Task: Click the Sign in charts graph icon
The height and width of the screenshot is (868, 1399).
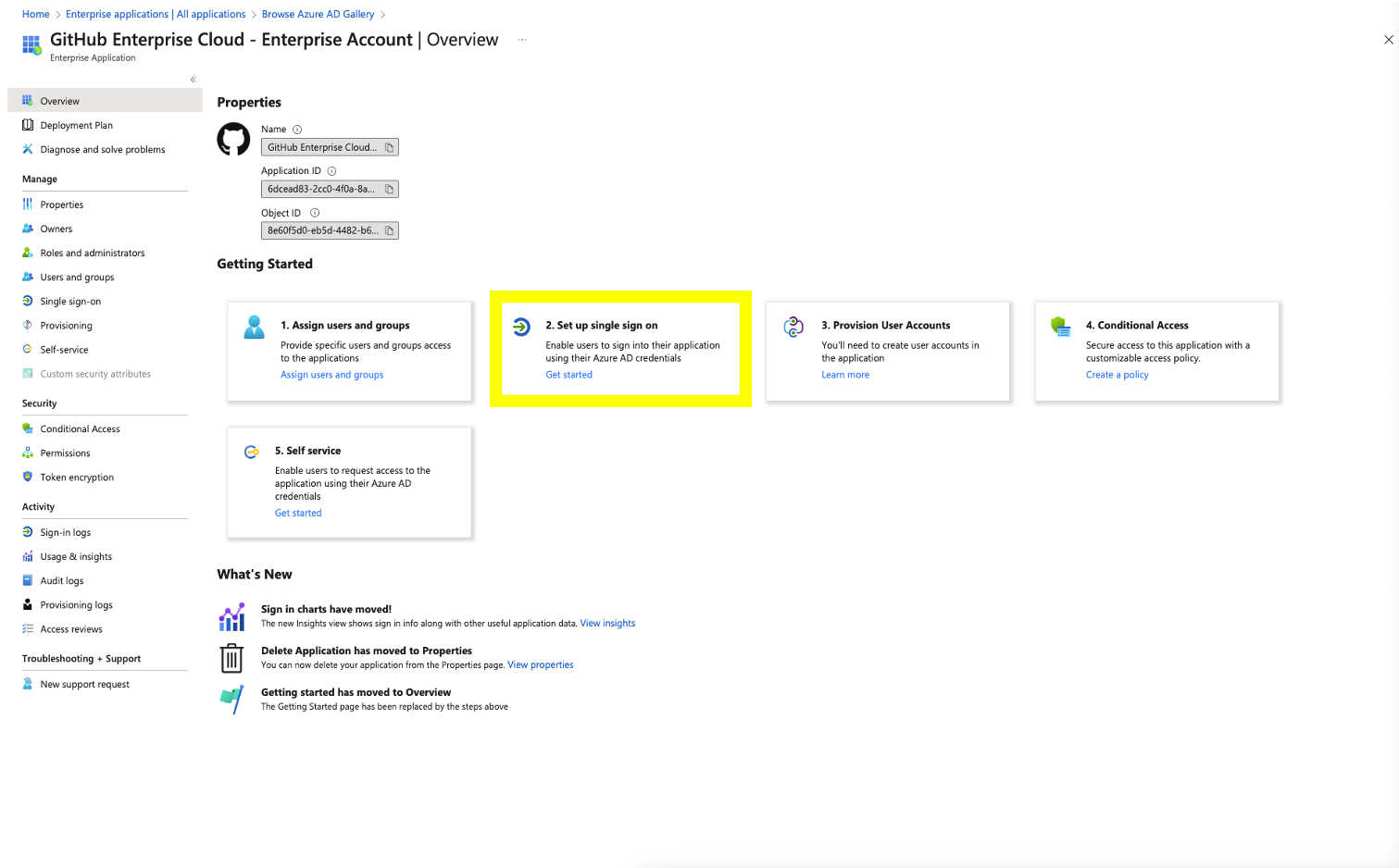Action: tap(231, 616)
